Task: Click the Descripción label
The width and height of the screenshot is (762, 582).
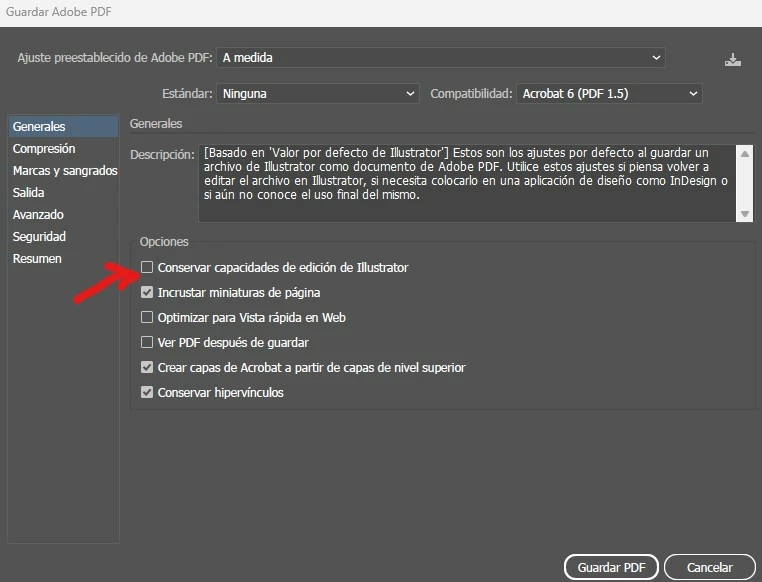Action: click(162, 154)
